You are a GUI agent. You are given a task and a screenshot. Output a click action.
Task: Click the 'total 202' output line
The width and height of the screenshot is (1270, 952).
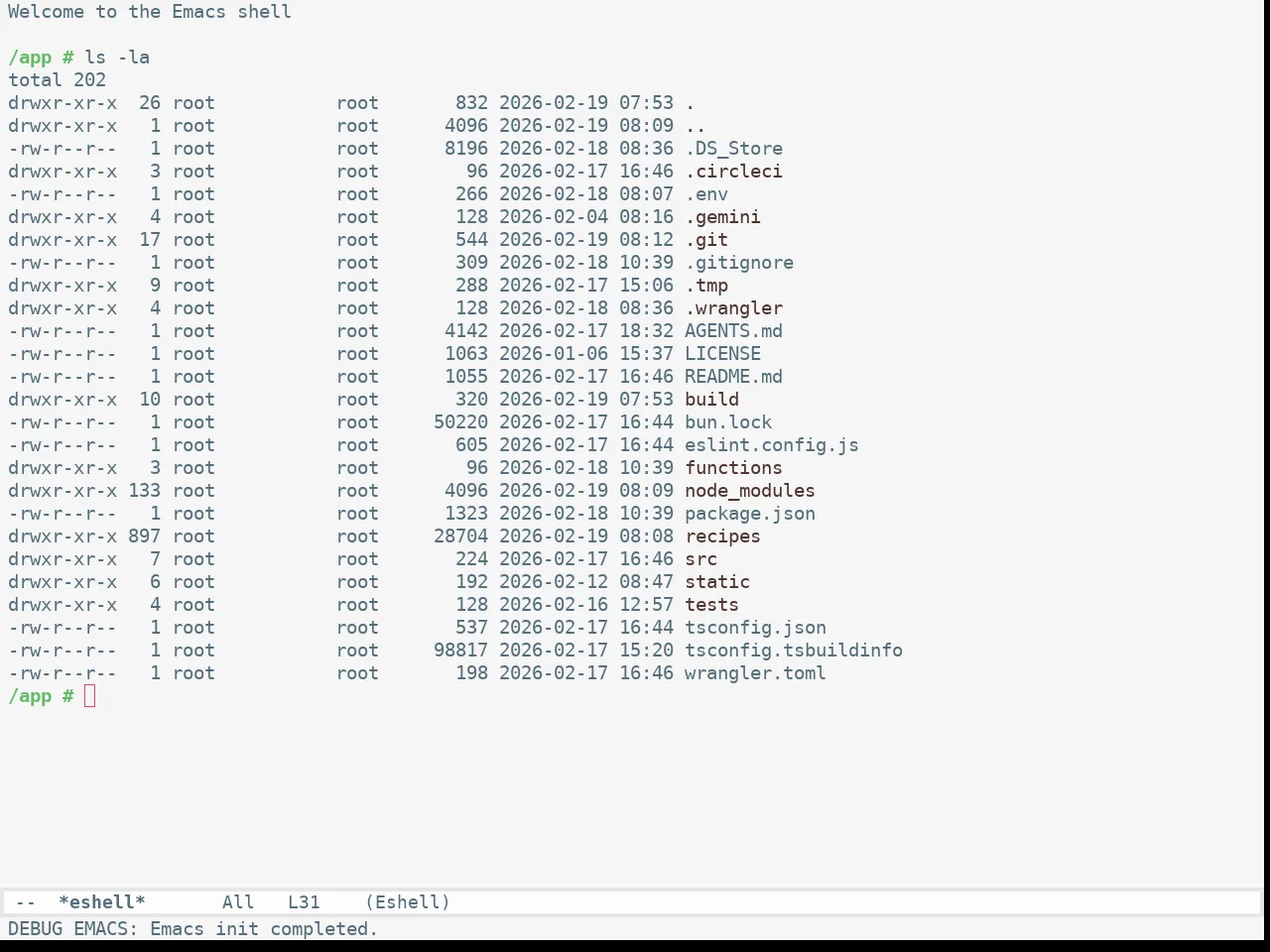click(58, 80)
